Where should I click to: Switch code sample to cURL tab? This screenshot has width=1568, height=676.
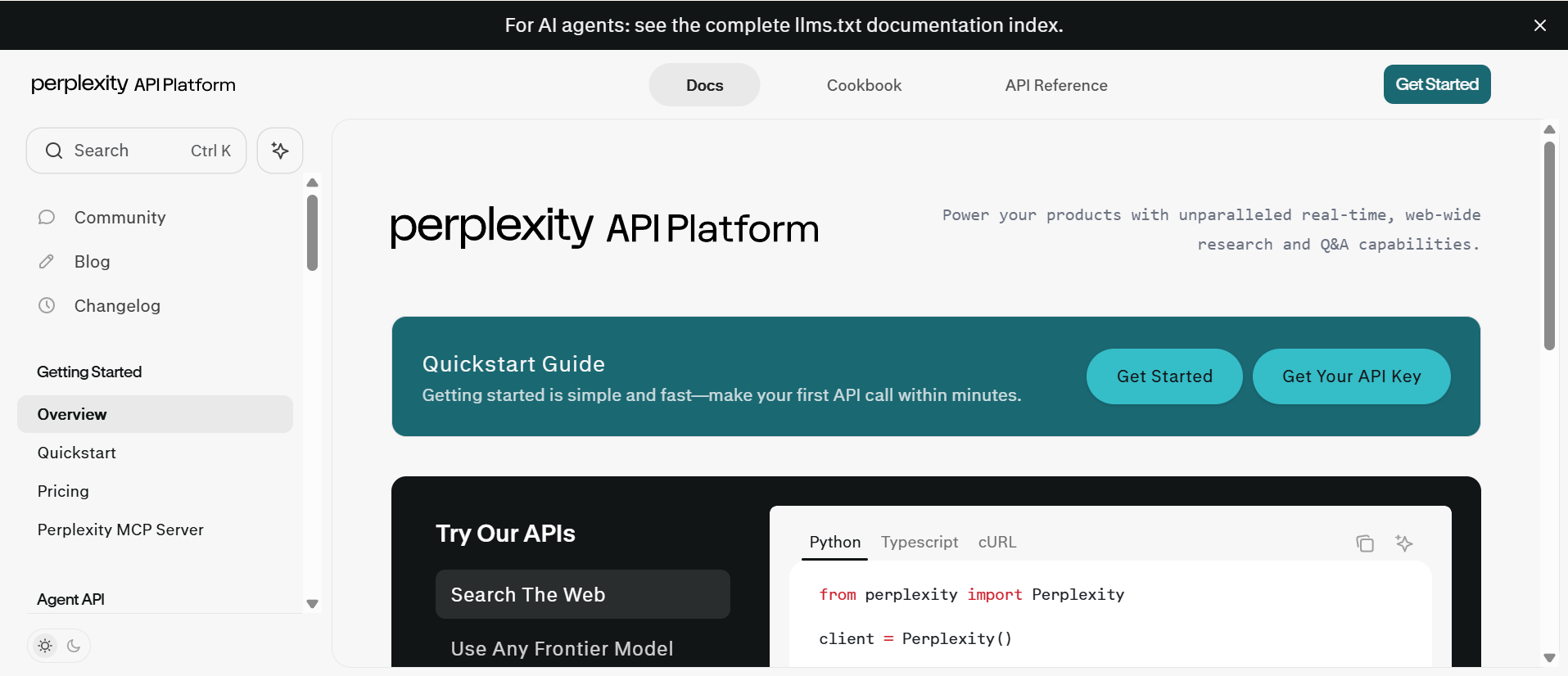coord(997,542)
